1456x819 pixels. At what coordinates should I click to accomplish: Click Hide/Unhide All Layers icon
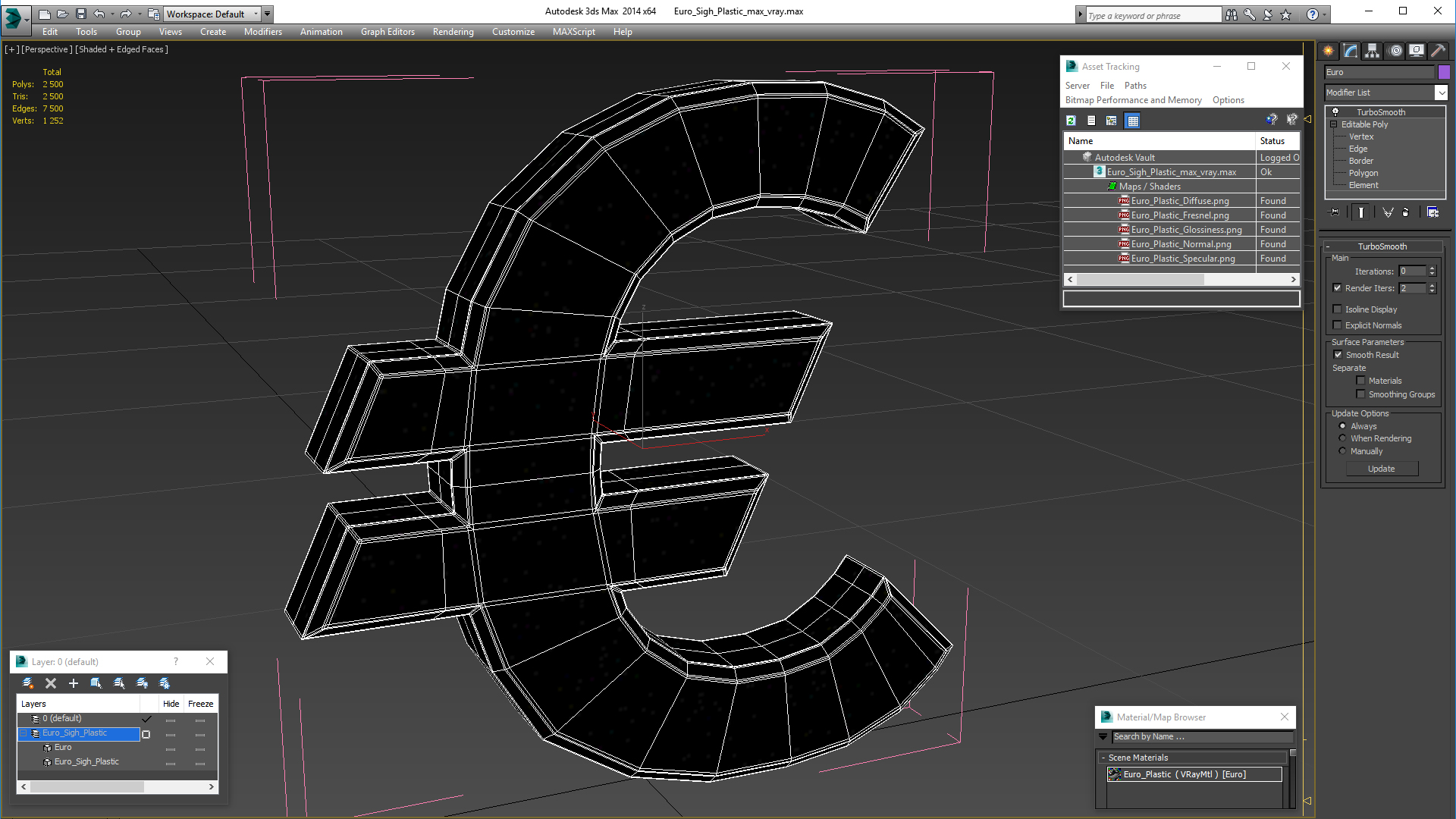coord(142,683)
